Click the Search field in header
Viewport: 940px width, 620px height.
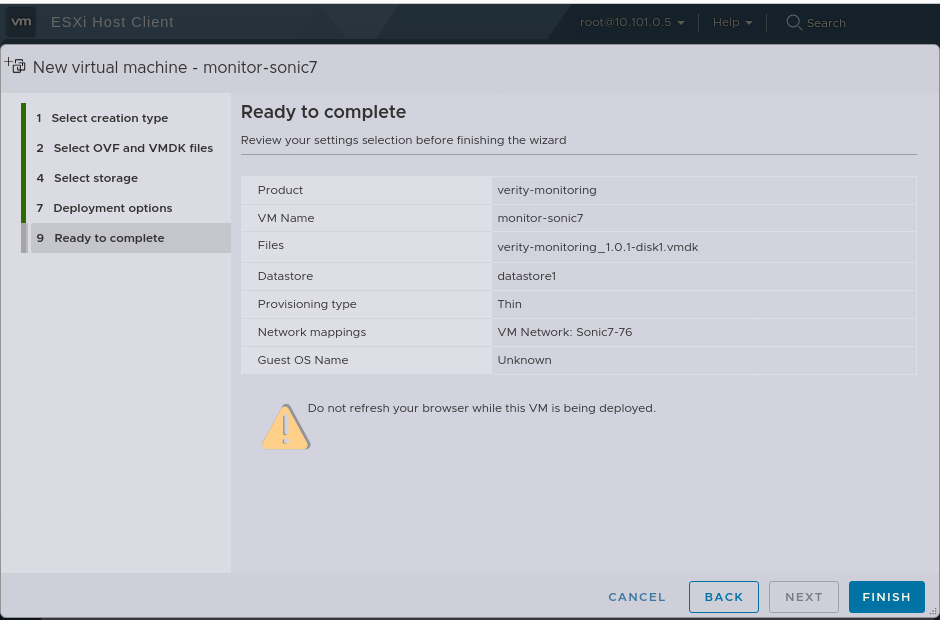coord(826,23)
